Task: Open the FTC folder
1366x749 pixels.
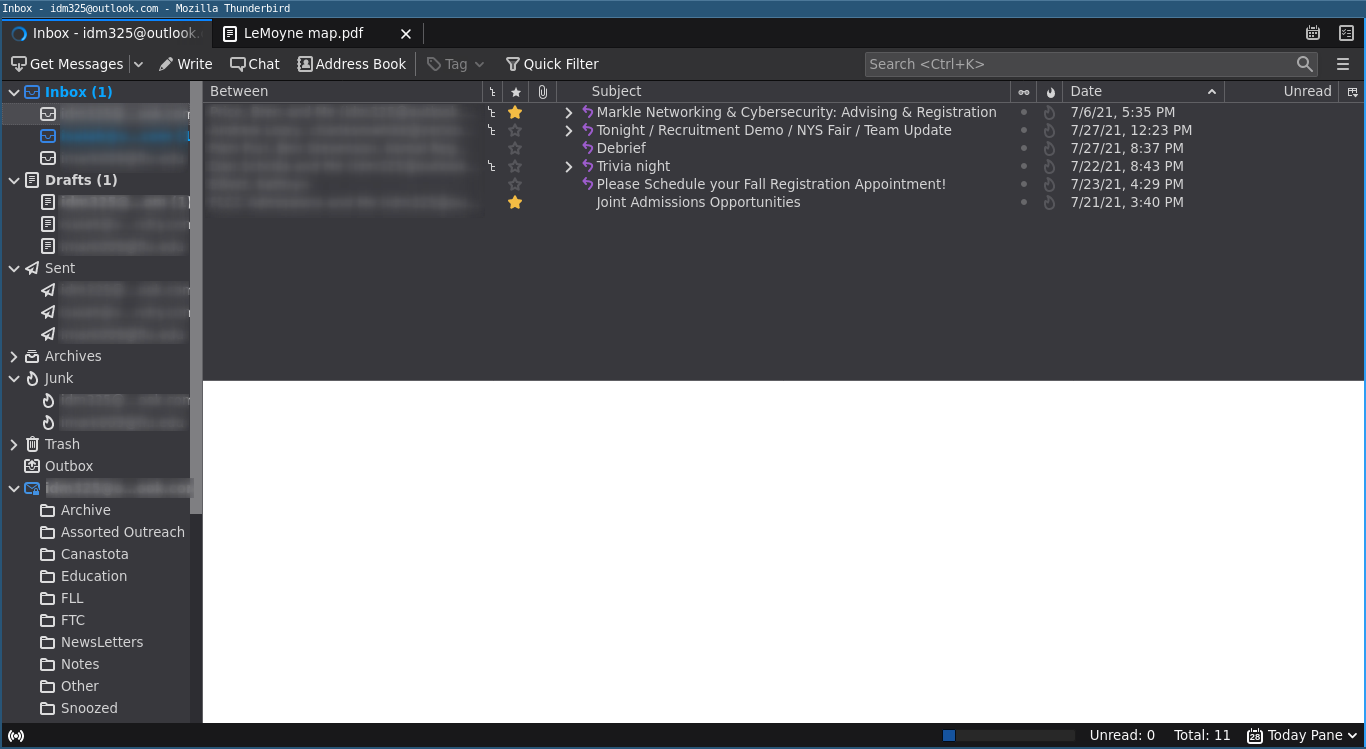Action: [x=73, y=620]
